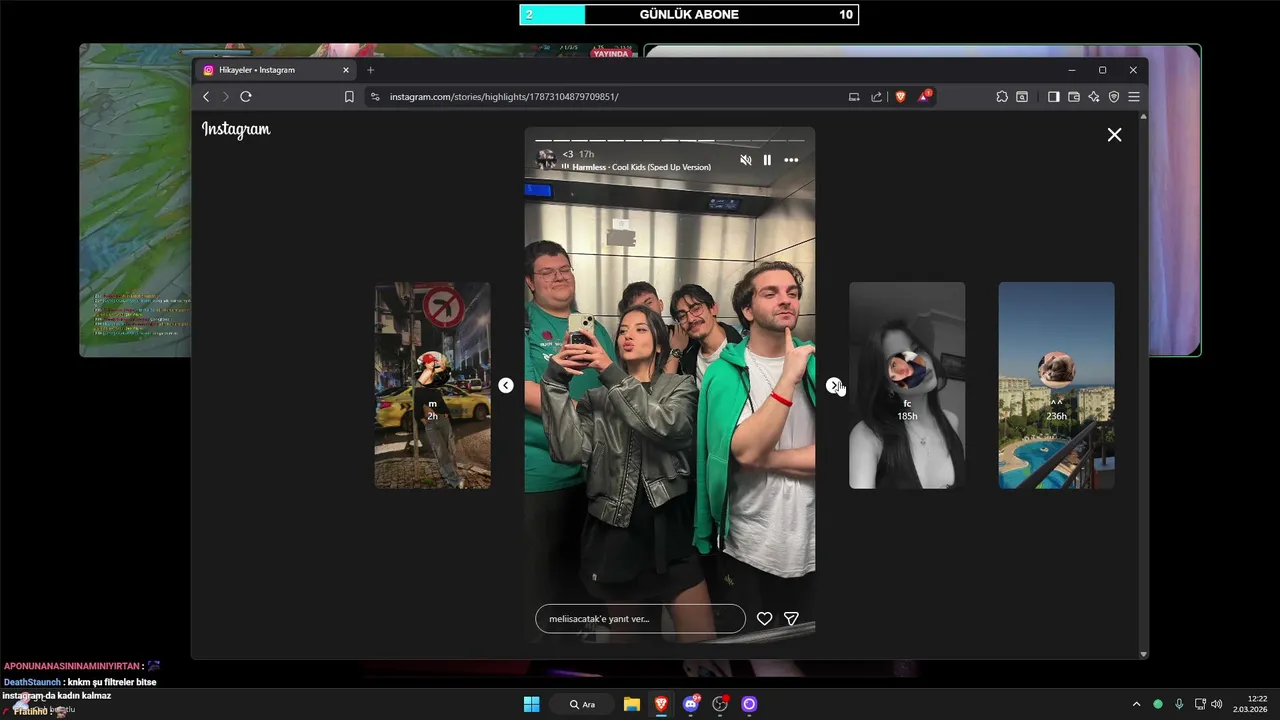
Task: Pause the playing story
Action: (x=767, y=160)
